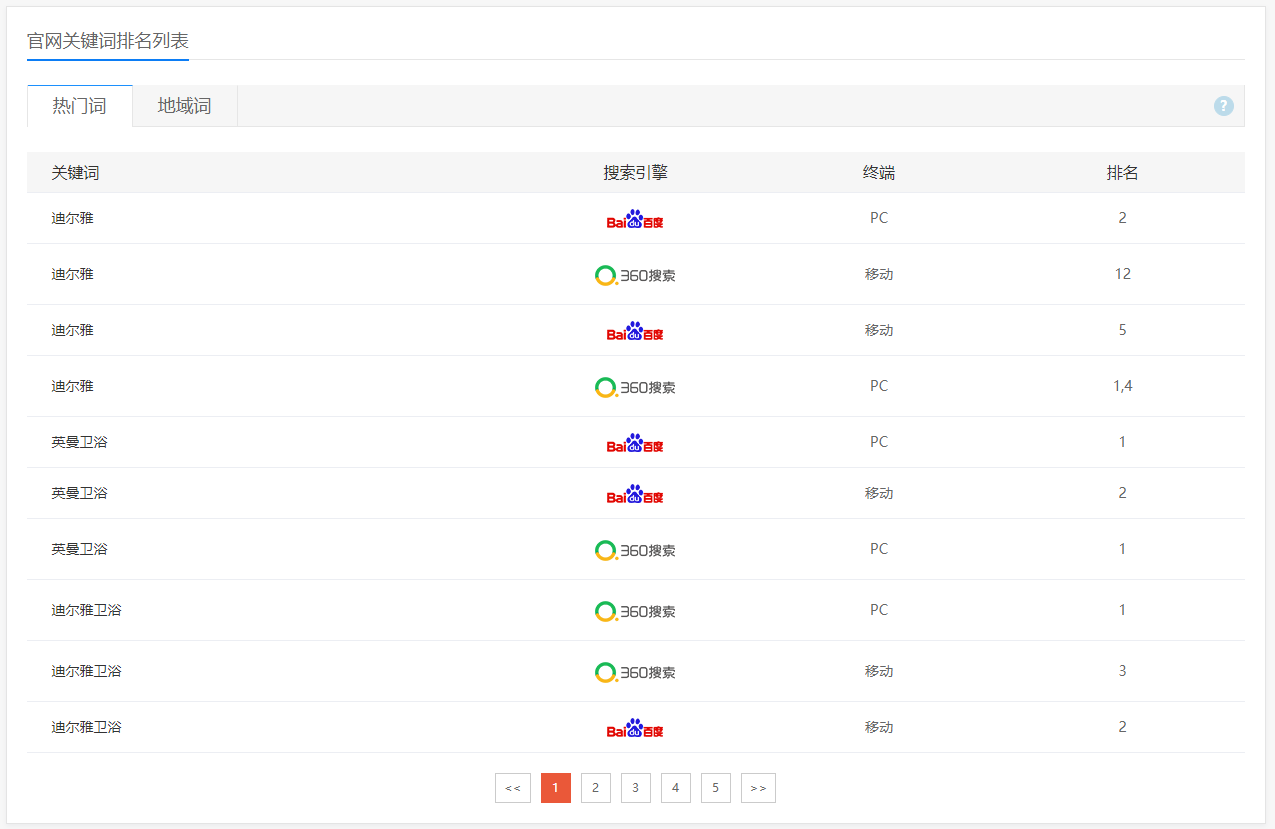This screenshot has height=829, width=1275.
Task: Jump to page 4
Action: (x=675, y=788)
